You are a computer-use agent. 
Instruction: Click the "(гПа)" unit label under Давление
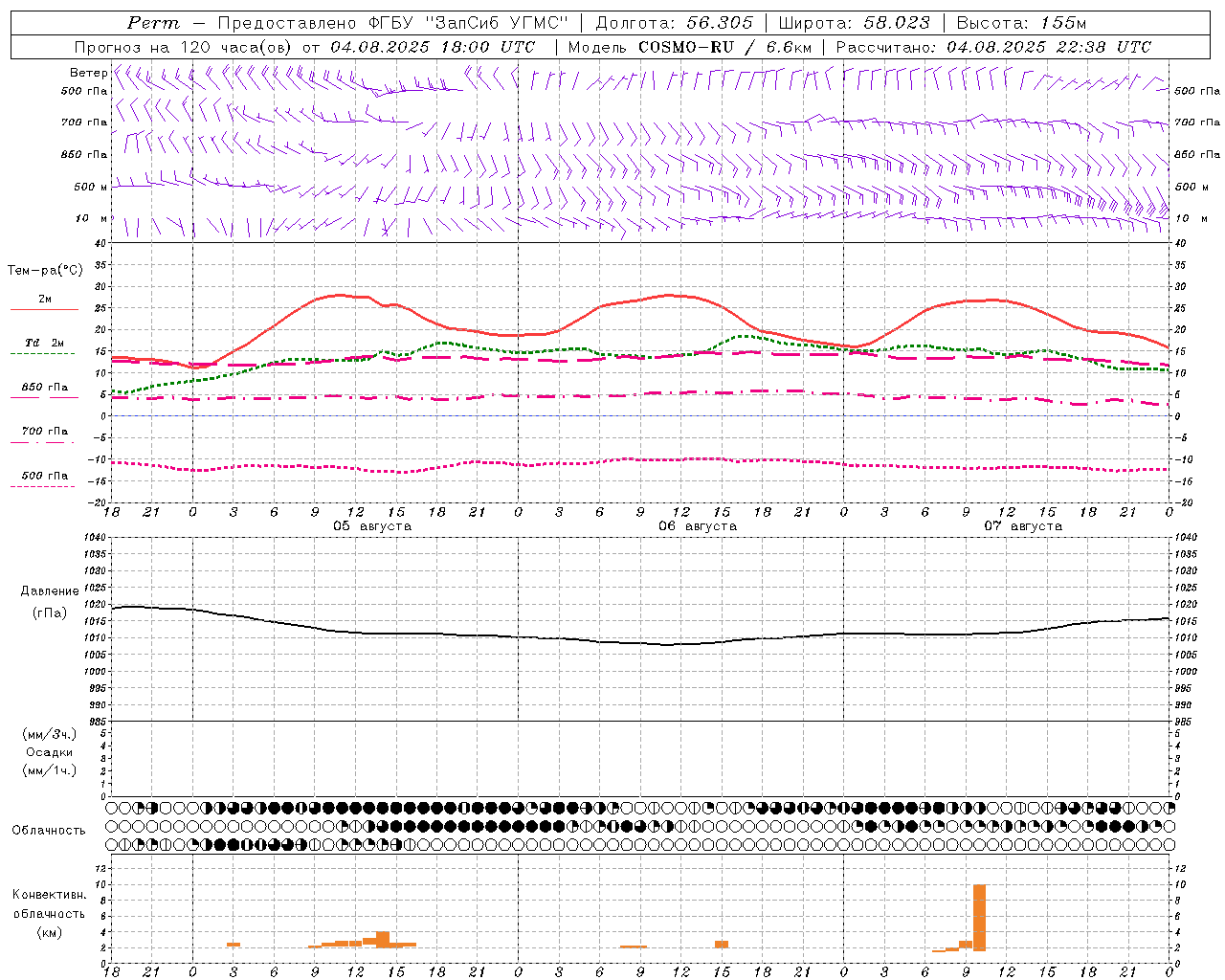[50, 613]
